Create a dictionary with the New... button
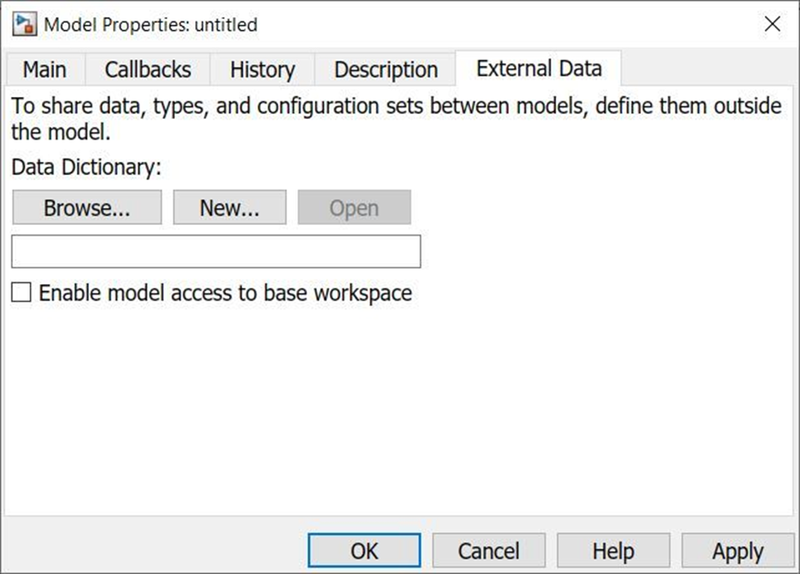The width and height of the screenshot is (800, 574). click(230, 207)
